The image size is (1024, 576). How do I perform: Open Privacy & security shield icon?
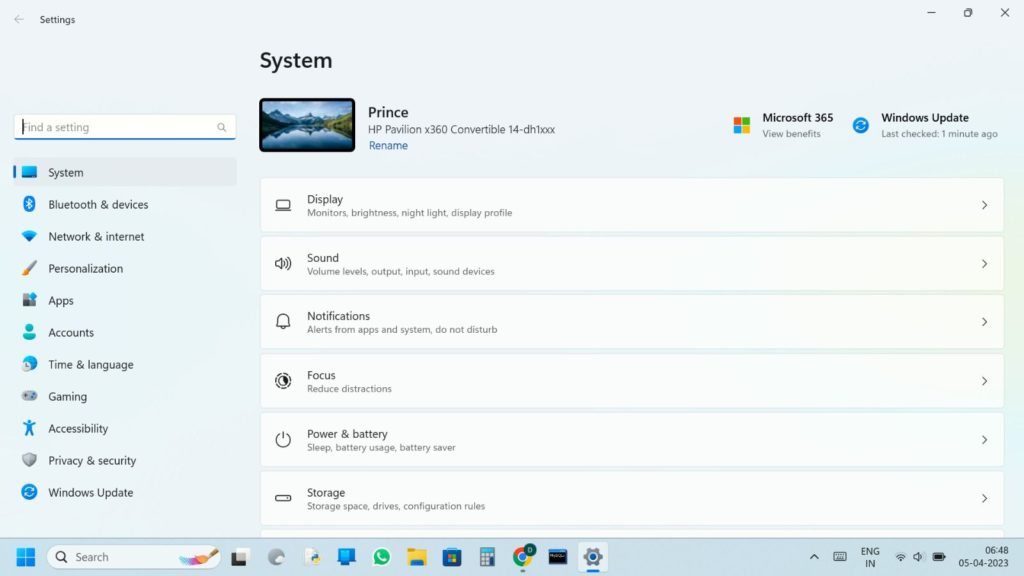(x=29, y=460)
